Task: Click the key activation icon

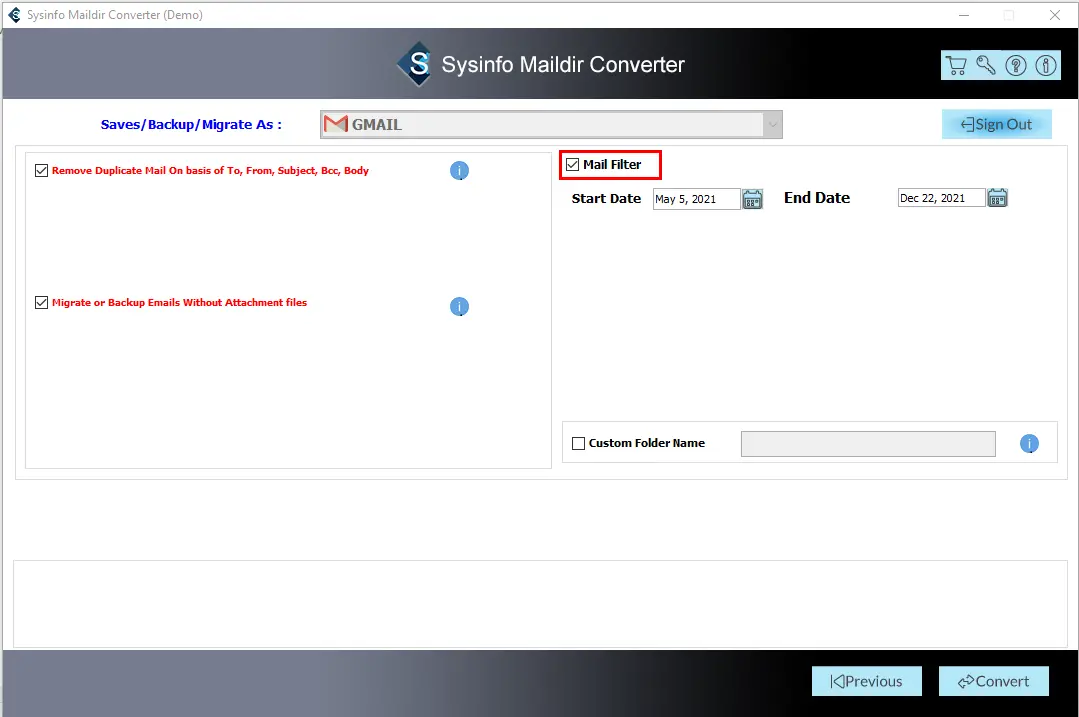Action: point(985,65)
